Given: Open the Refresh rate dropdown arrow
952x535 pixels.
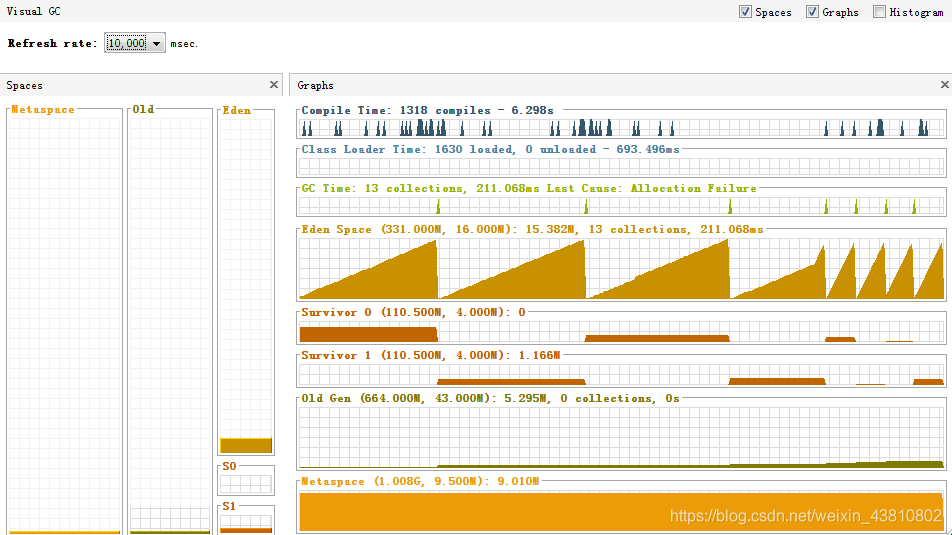Looking at the screenshot, I should pyautogui.click(x=156, y=43).
